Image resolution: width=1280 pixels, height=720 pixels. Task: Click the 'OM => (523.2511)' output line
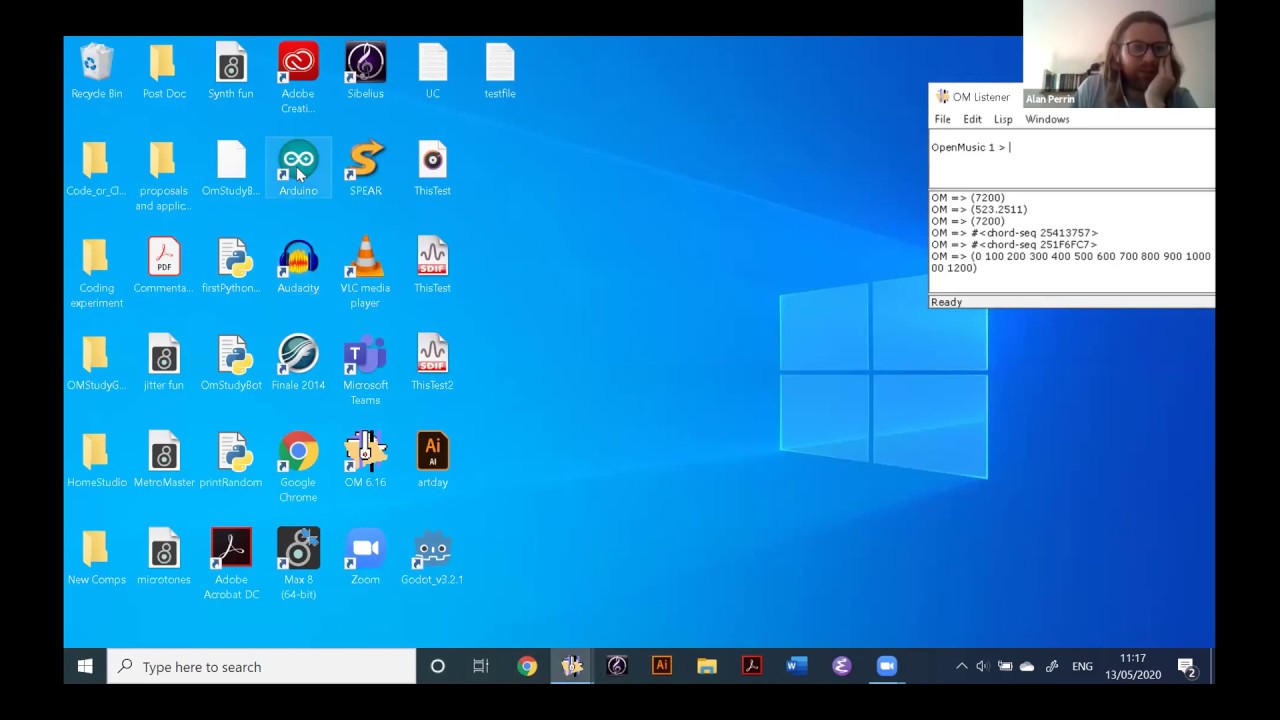(x=979, y=210)
